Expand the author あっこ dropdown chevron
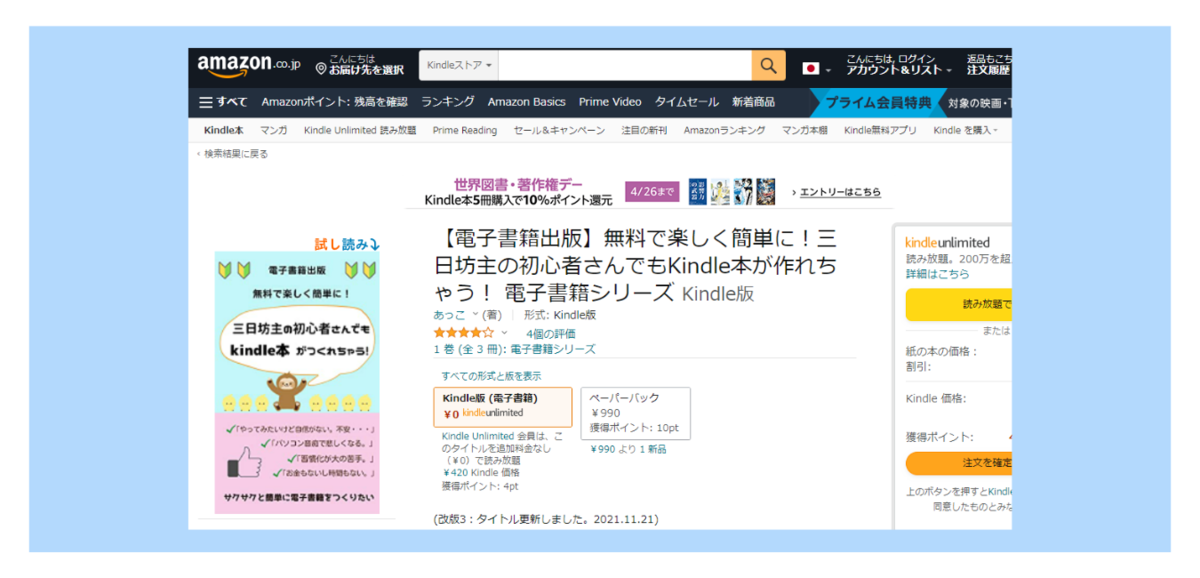 tap(476, 314)
